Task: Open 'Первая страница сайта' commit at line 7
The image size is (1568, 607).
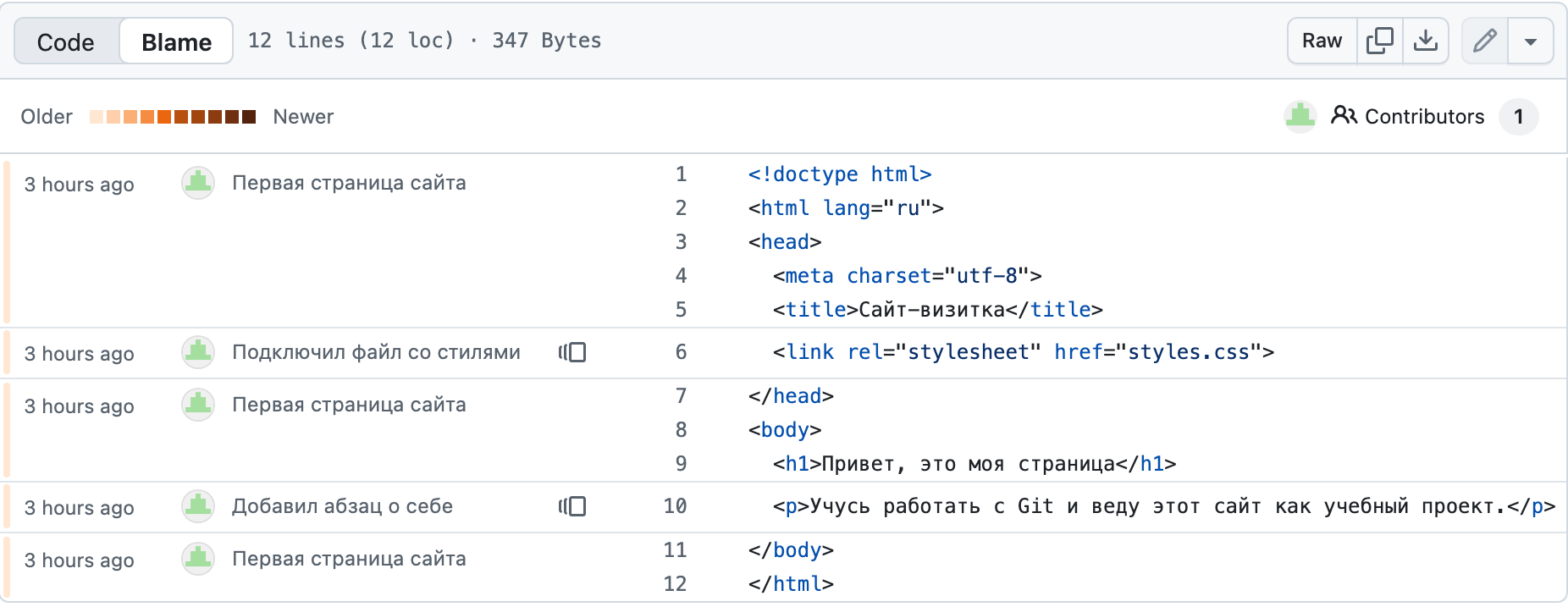Action: tap(350, 405)
